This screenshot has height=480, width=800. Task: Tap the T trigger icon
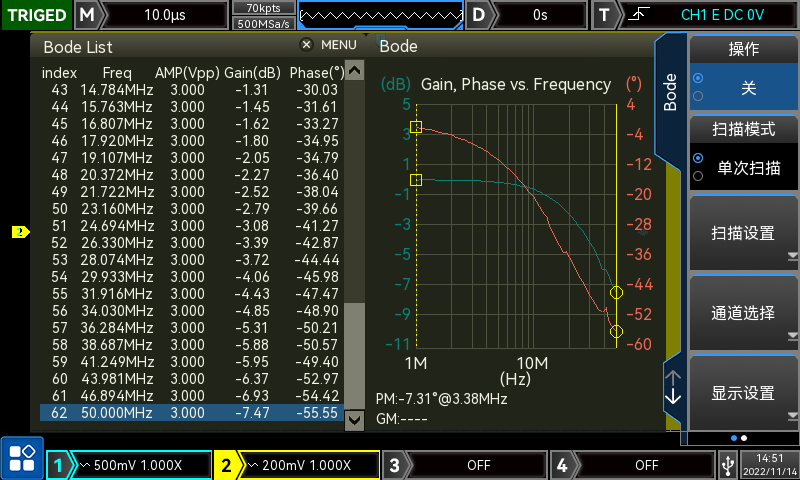point(604,15)
